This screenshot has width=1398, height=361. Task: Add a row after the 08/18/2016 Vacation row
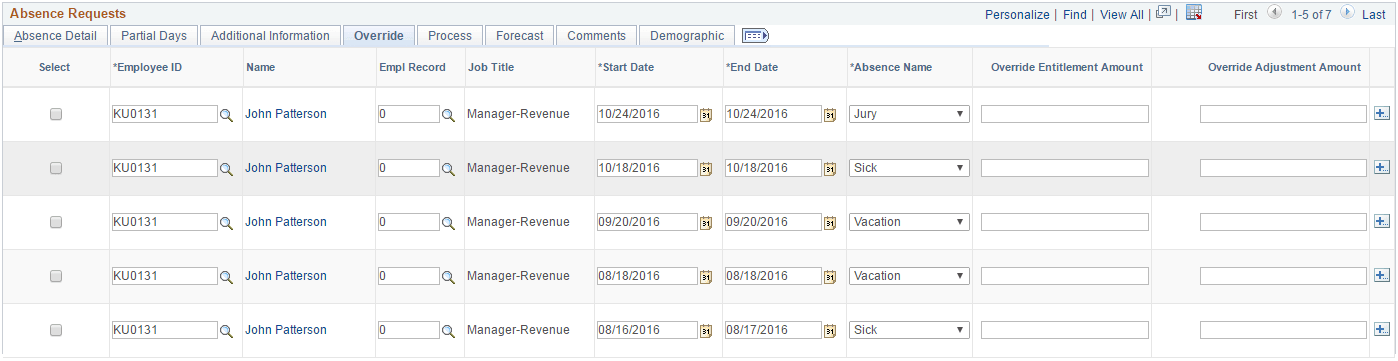coord(1382,276)
